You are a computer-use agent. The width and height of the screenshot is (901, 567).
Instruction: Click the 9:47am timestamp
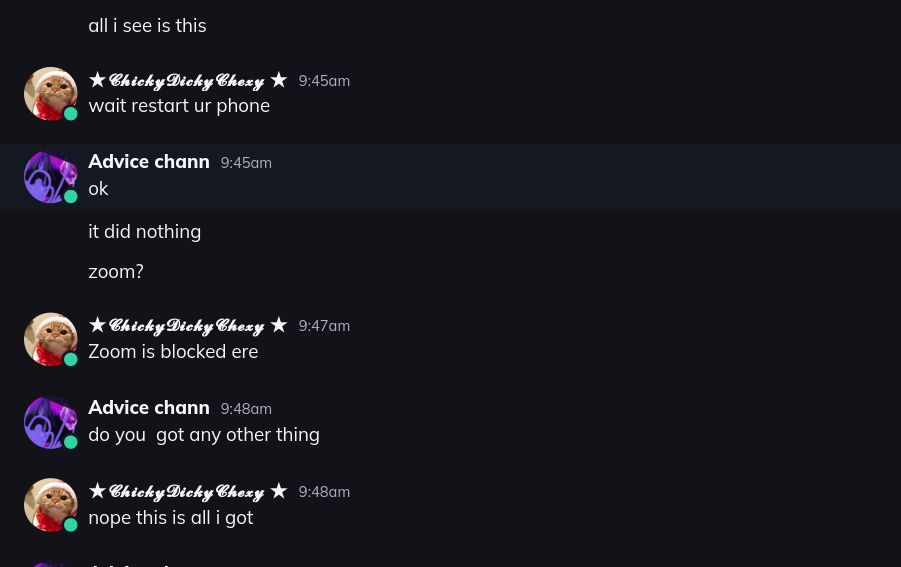coord(324,326)
